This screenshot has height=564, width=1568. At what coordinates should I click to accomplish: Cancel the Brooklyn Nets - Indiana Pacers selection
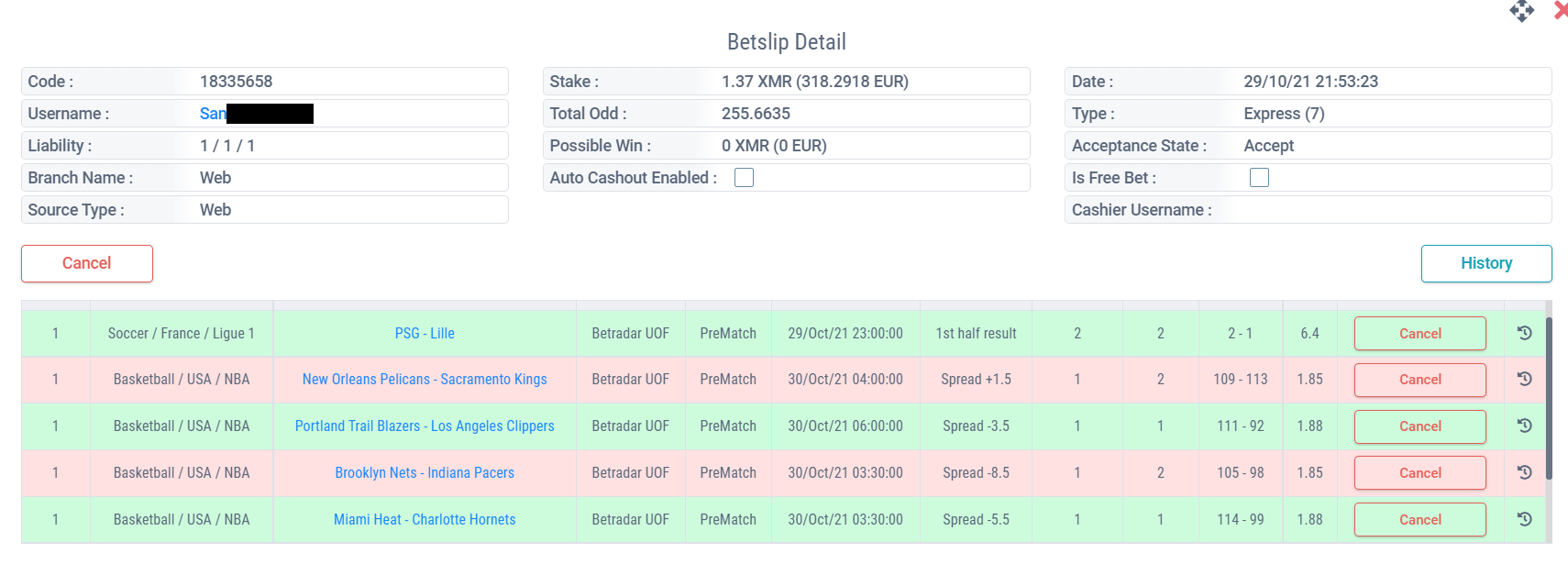pos(1419,473)
